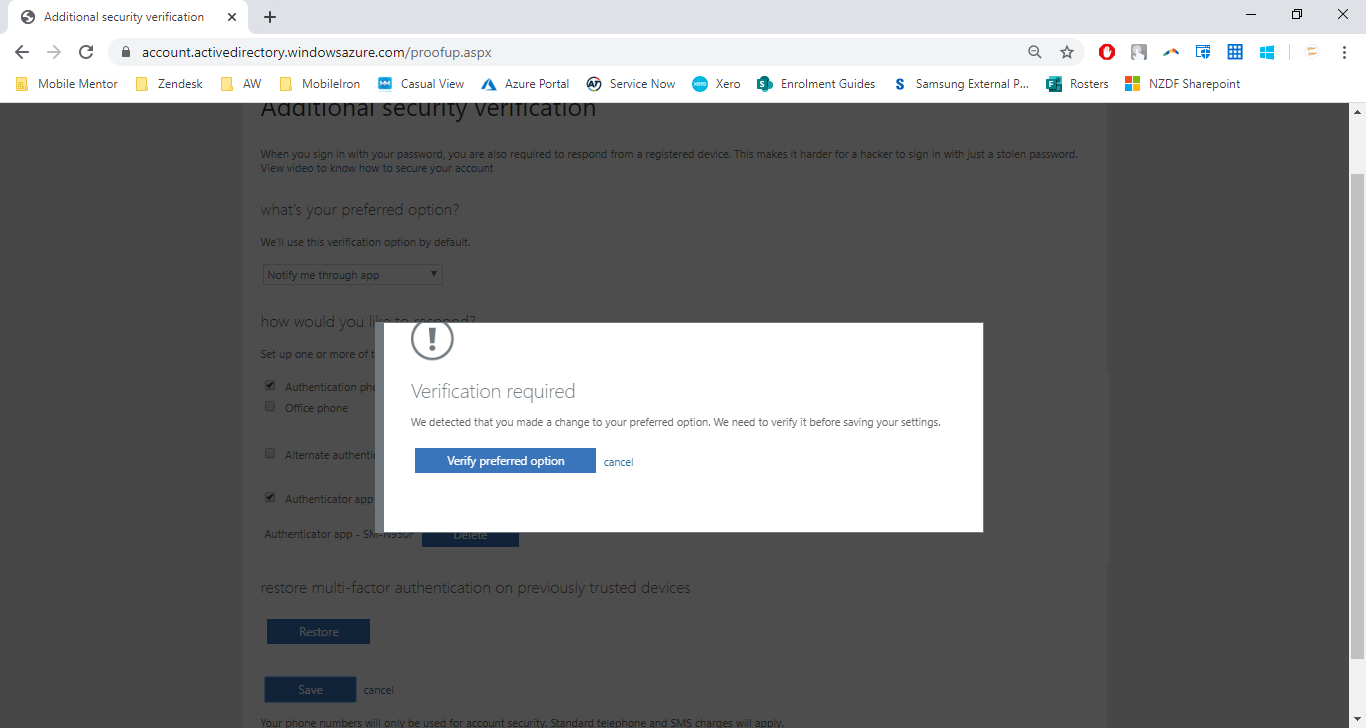The height and width of the screenshot is (728, 1366).
Task: Toggle the Office phone checkbox
Action: [x=270, y=407]
